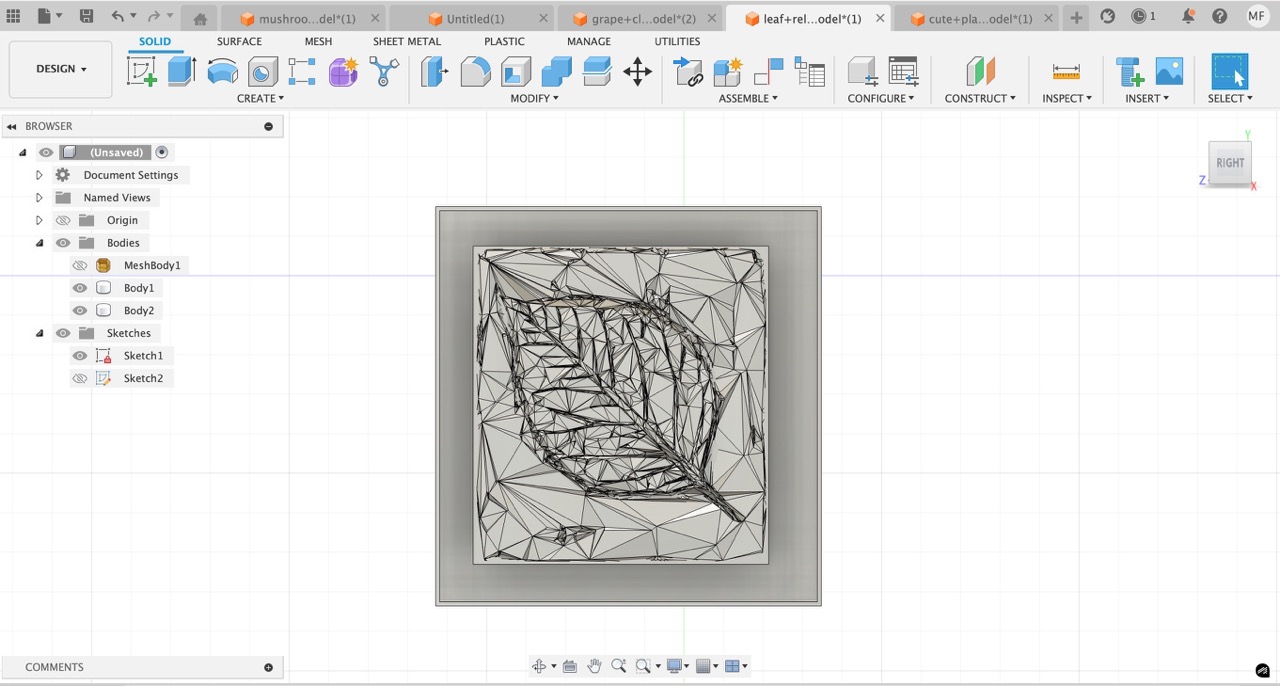Click RIGHT on the ViewCube

point(1230,163)
